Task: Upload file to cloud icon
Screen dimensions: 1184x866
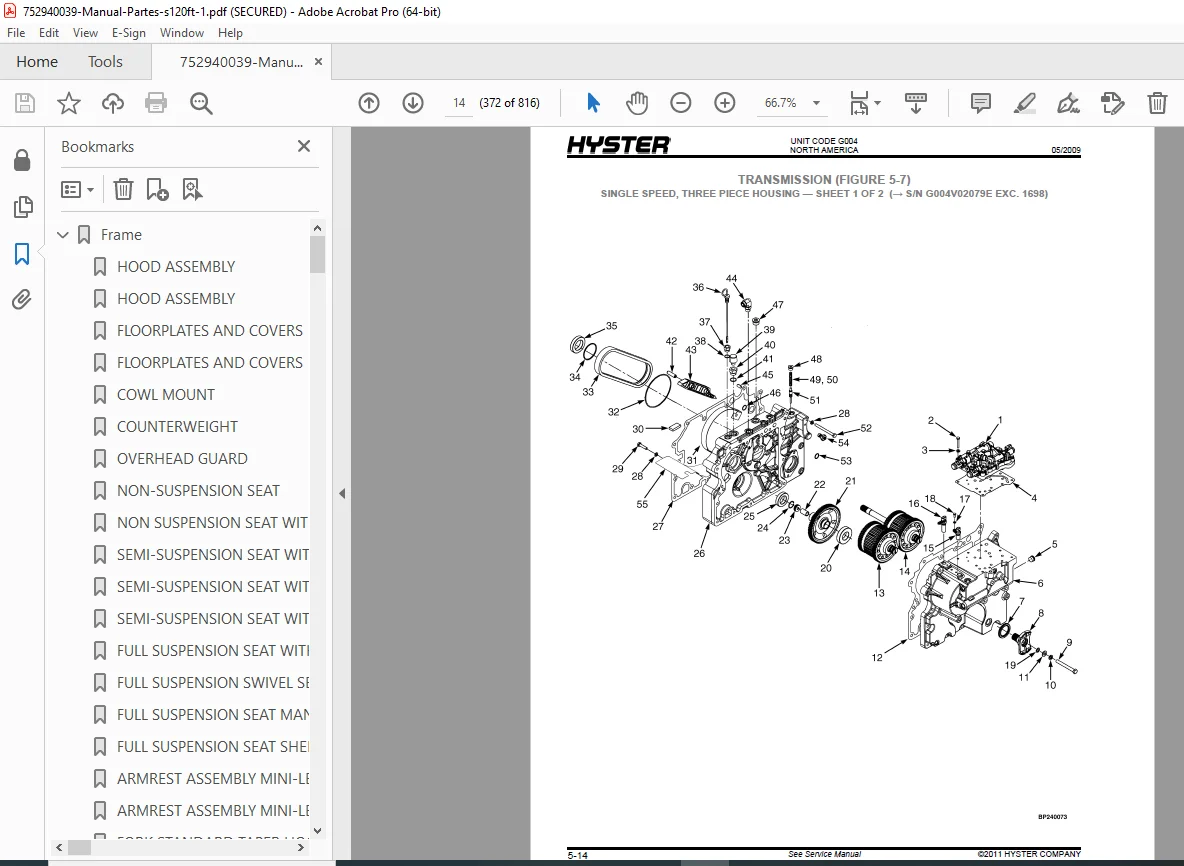Action: 113,103
